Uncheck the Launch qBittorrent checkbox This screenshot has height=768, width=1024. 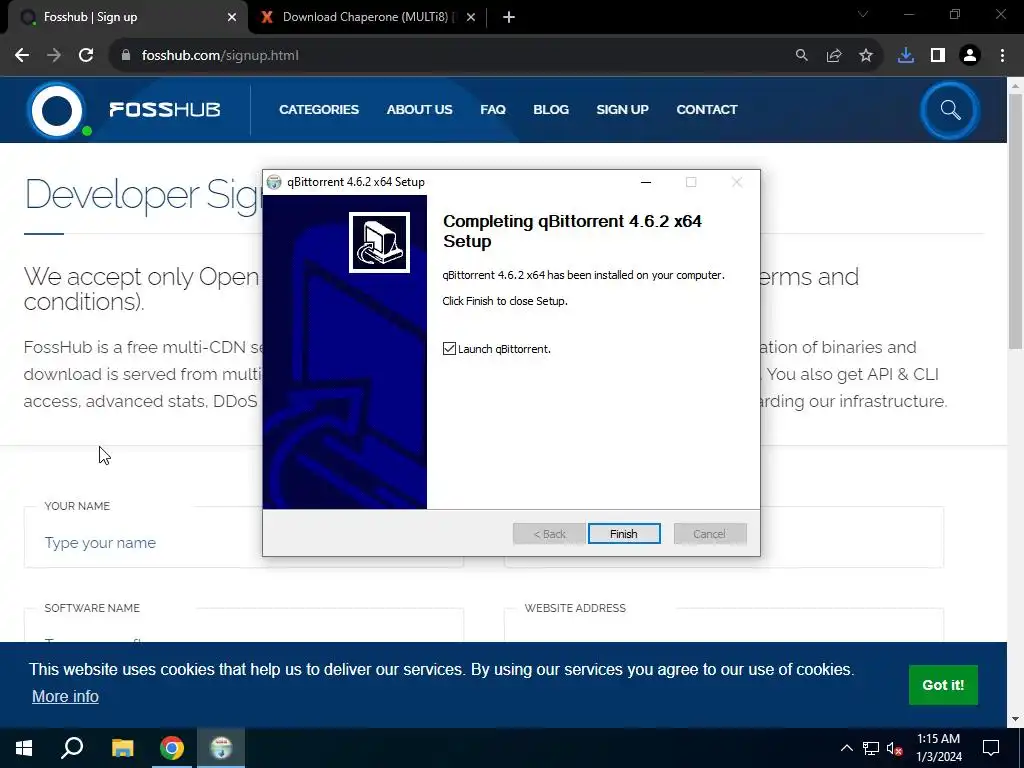click(449, 349)
